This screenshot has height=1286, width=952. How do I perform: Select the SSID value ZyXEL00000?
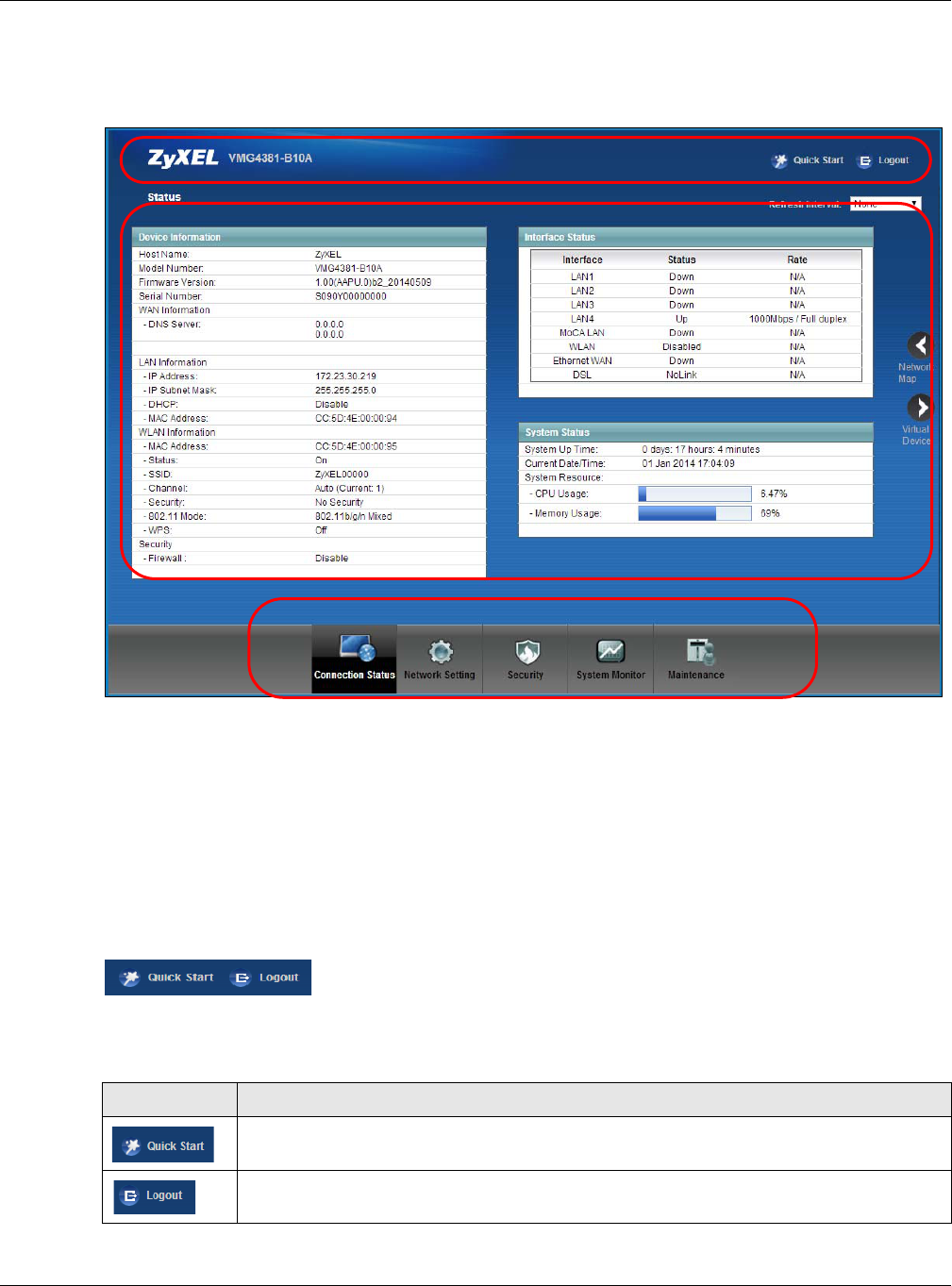[342, 475]
